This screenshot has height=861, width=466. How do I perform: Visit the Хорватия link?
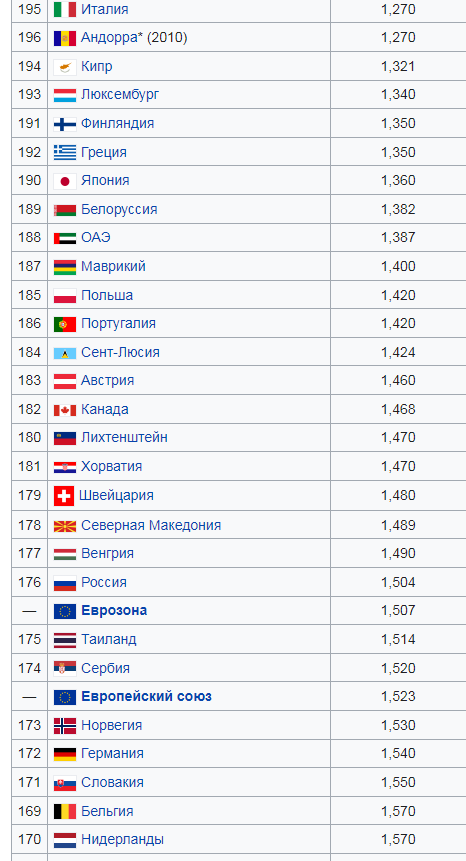pos(111,467)
